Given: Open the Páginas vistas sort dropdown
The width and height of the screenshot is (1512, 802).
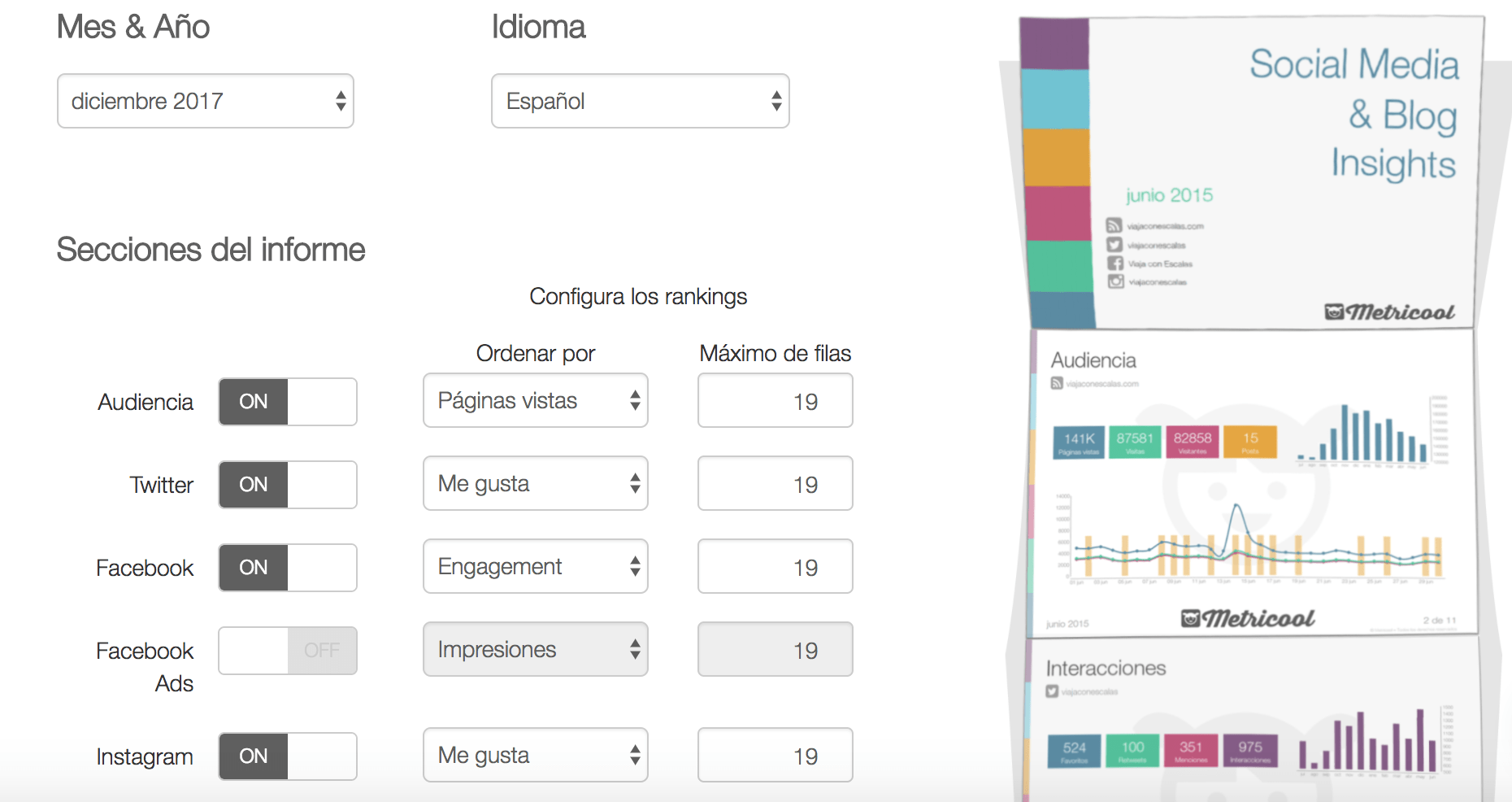Looking at the screenshot, I should (535, 400).
